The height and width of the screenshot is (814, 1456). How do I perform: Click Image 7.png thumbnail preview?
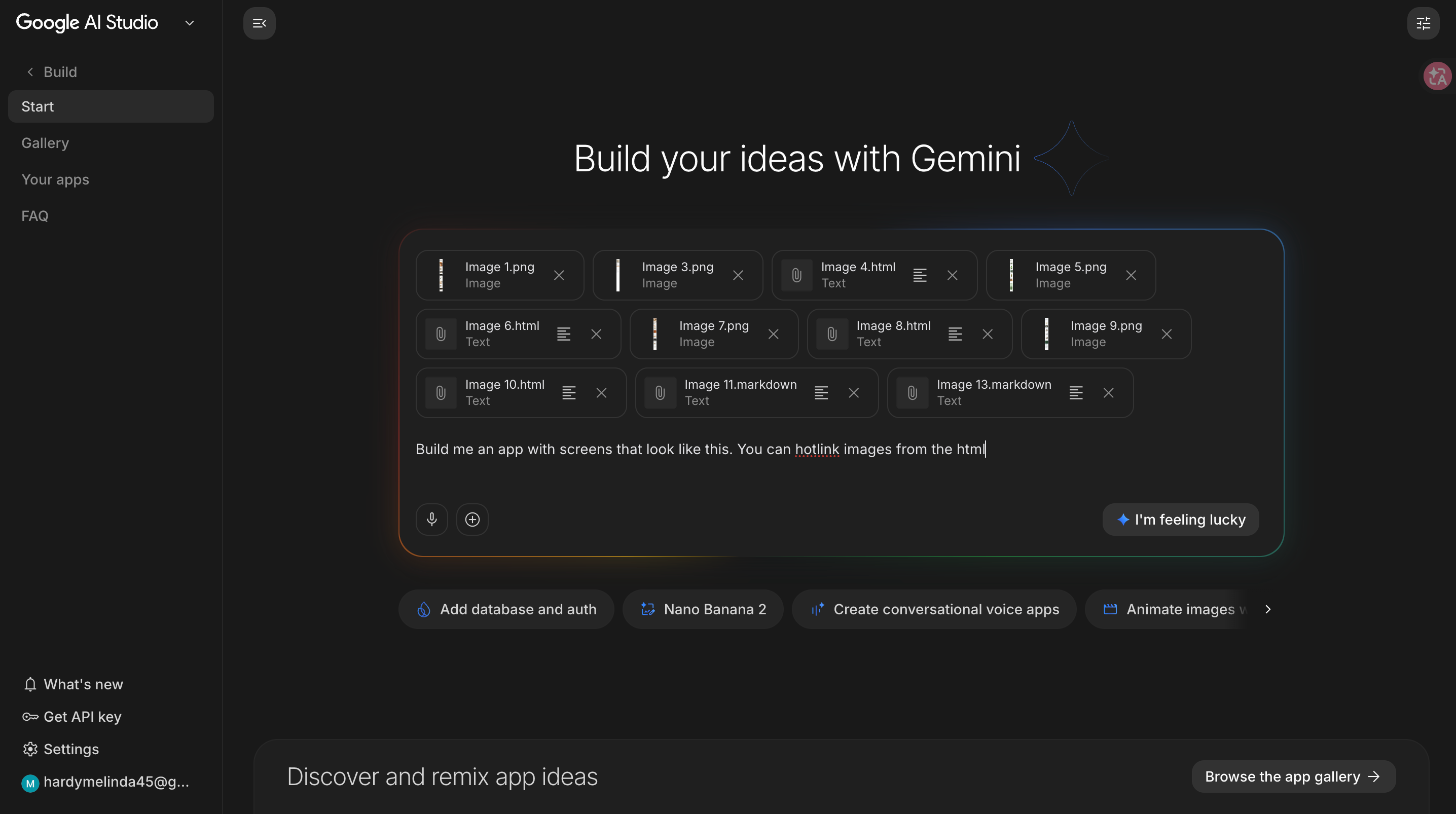[654, 334]
